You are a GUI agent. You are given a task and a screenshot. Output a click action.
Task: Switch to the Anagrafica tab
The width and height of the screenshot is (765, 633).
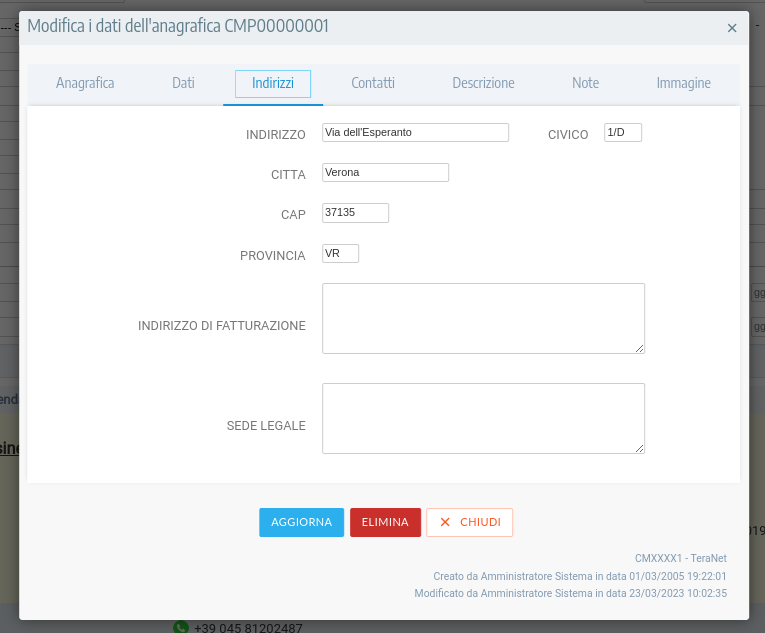coord(85,83)
